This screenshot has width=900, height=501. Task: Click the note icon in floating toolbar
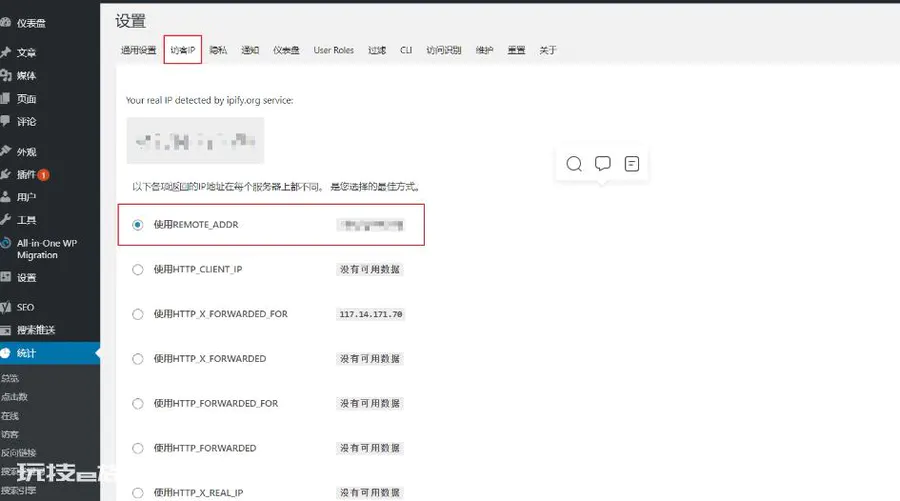(631, 164)
